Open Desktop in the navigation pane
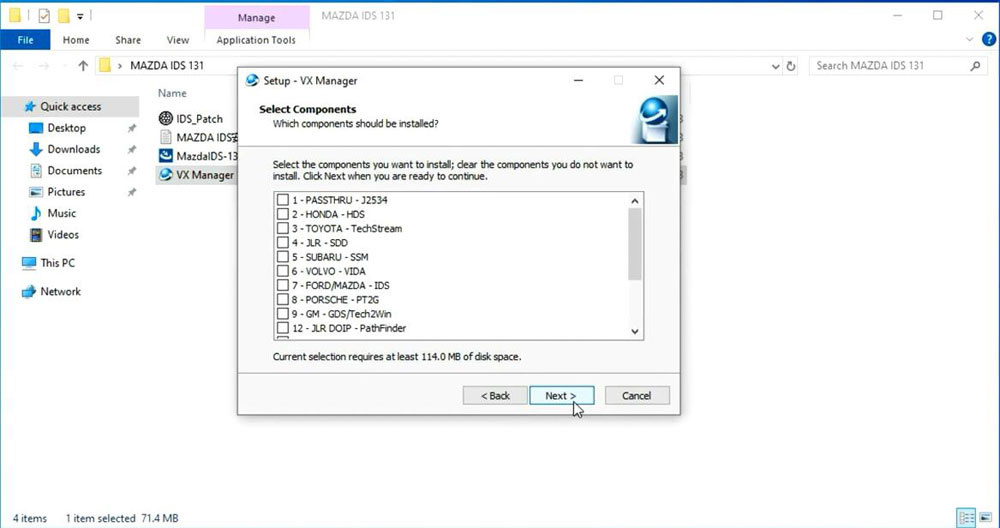This screenshot has width=1000, height=528. click(x=66, y=128)
